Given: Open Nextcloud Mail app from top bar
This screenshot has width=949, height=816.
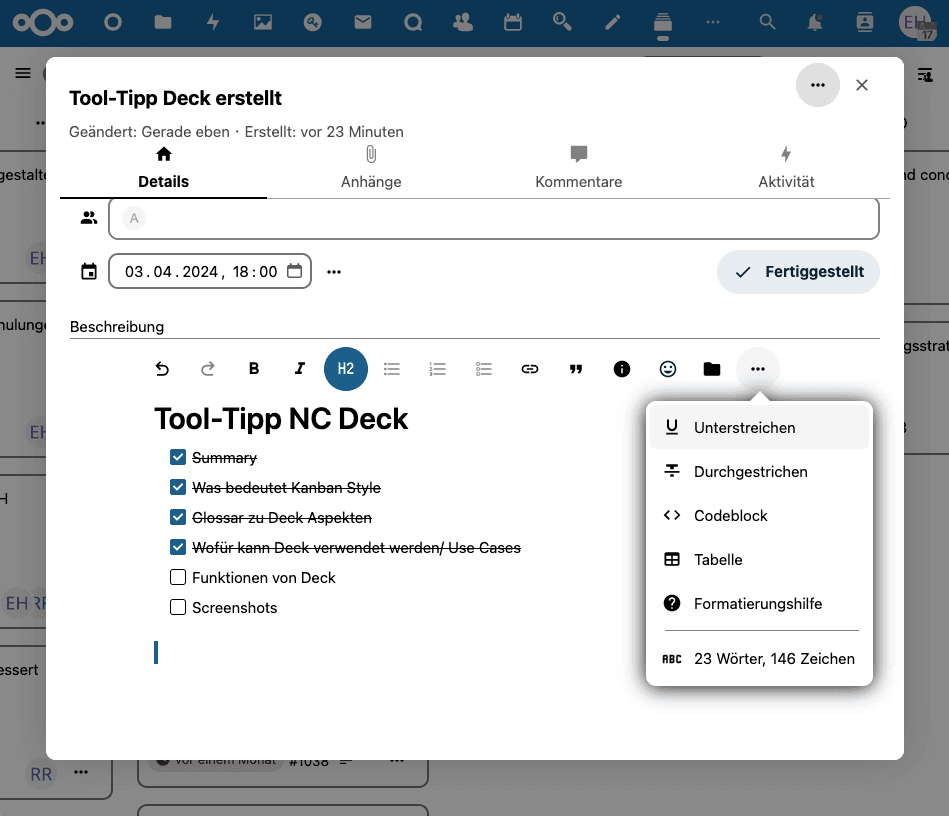Looking at the screenshot, I should [x=363, y=22].
